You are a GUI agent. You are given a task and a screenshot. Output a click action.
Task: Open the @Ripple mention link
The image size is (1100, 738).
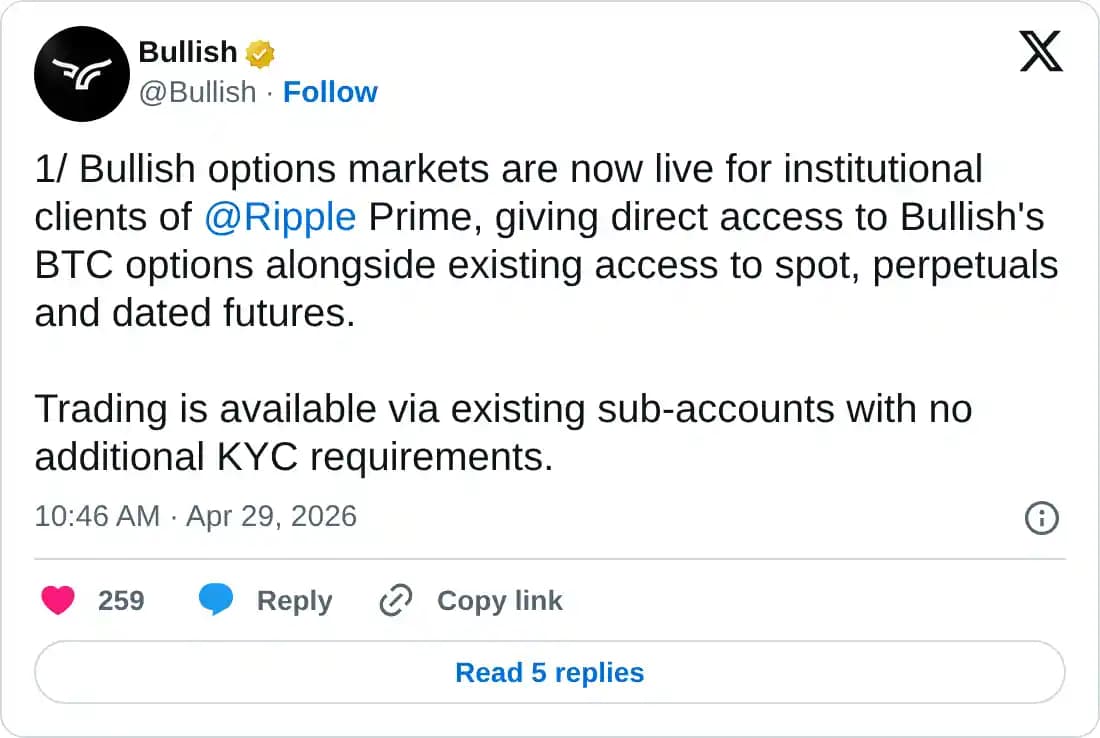click(x=280, y=216)
